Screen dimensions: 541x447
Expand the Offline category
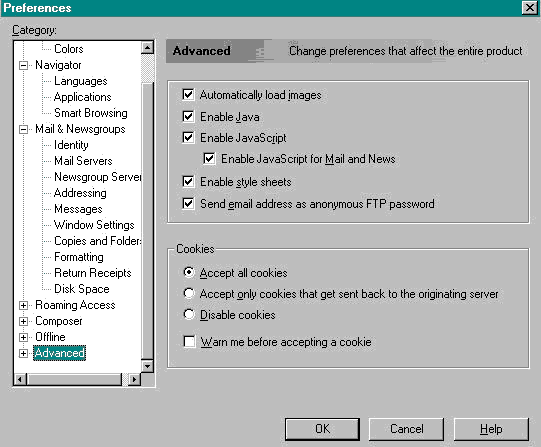coord(23,337)
